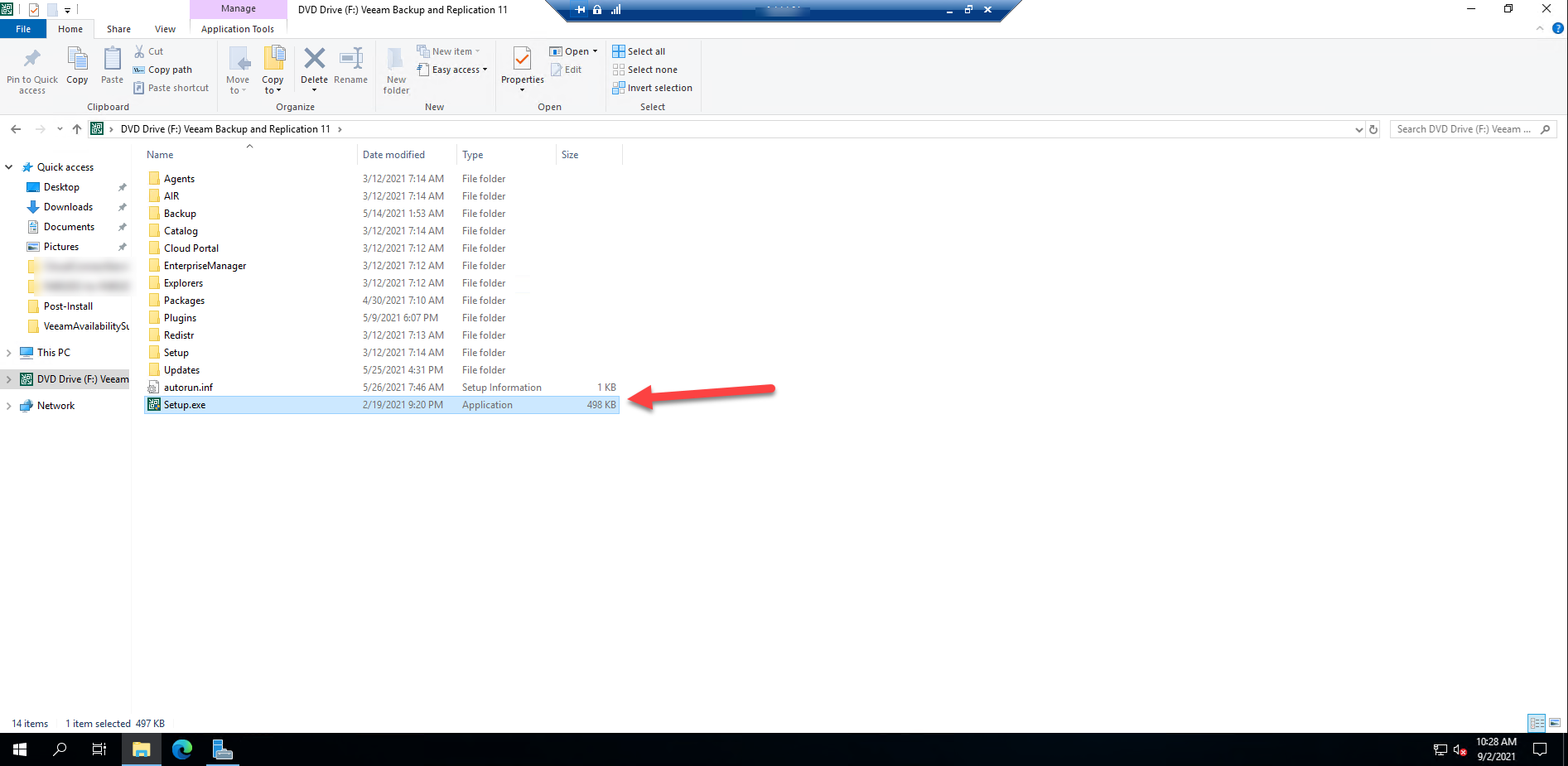Open the Application Tools tab
1568x766 pixels.
pos(238,29)
